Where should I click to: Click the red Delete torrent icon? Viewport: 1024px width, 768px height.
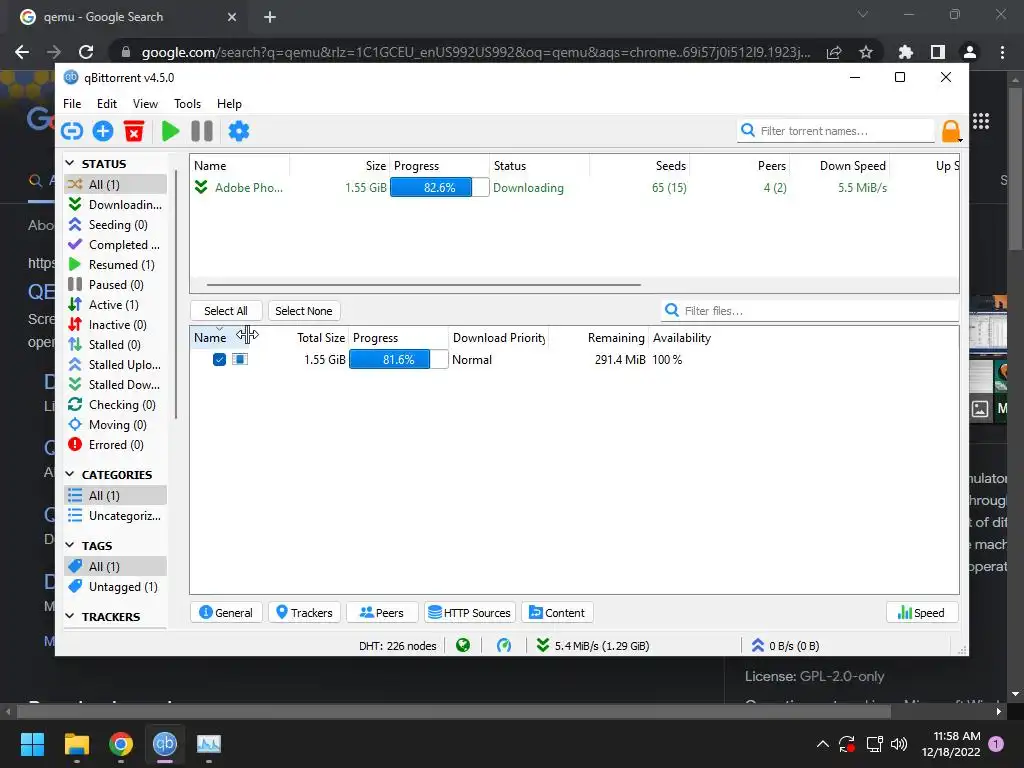(134, 131)
